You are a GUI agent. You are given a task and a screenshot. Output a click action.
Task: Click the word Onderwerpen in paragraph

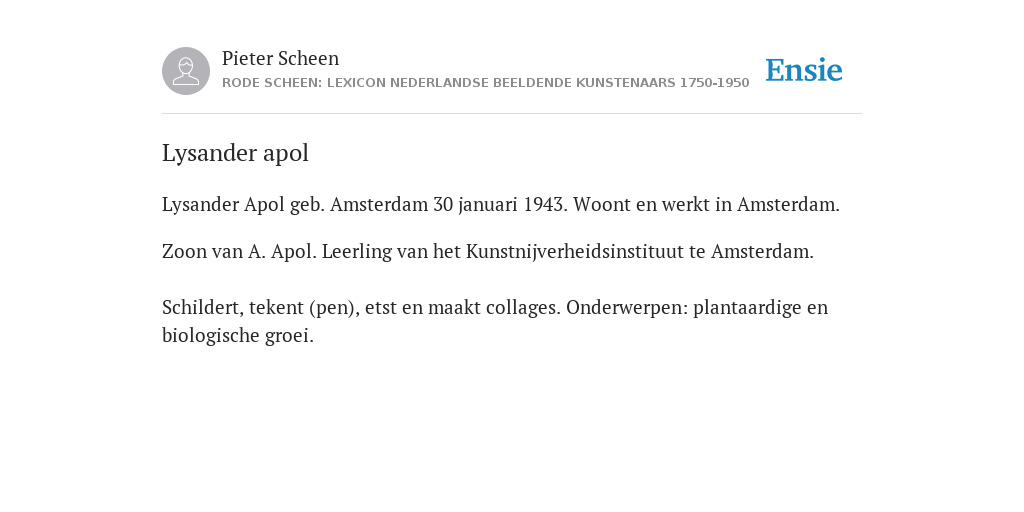pos(627,308)
